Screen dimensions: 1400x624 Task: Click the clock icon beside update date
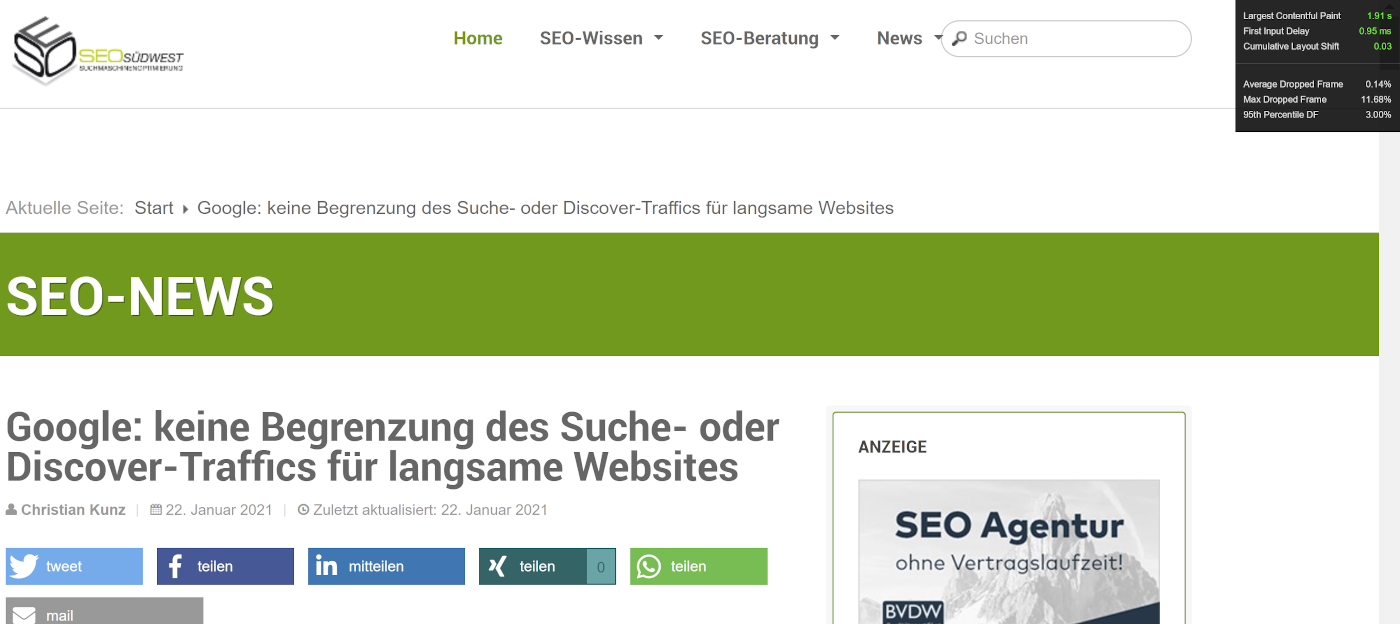point(304,510)
